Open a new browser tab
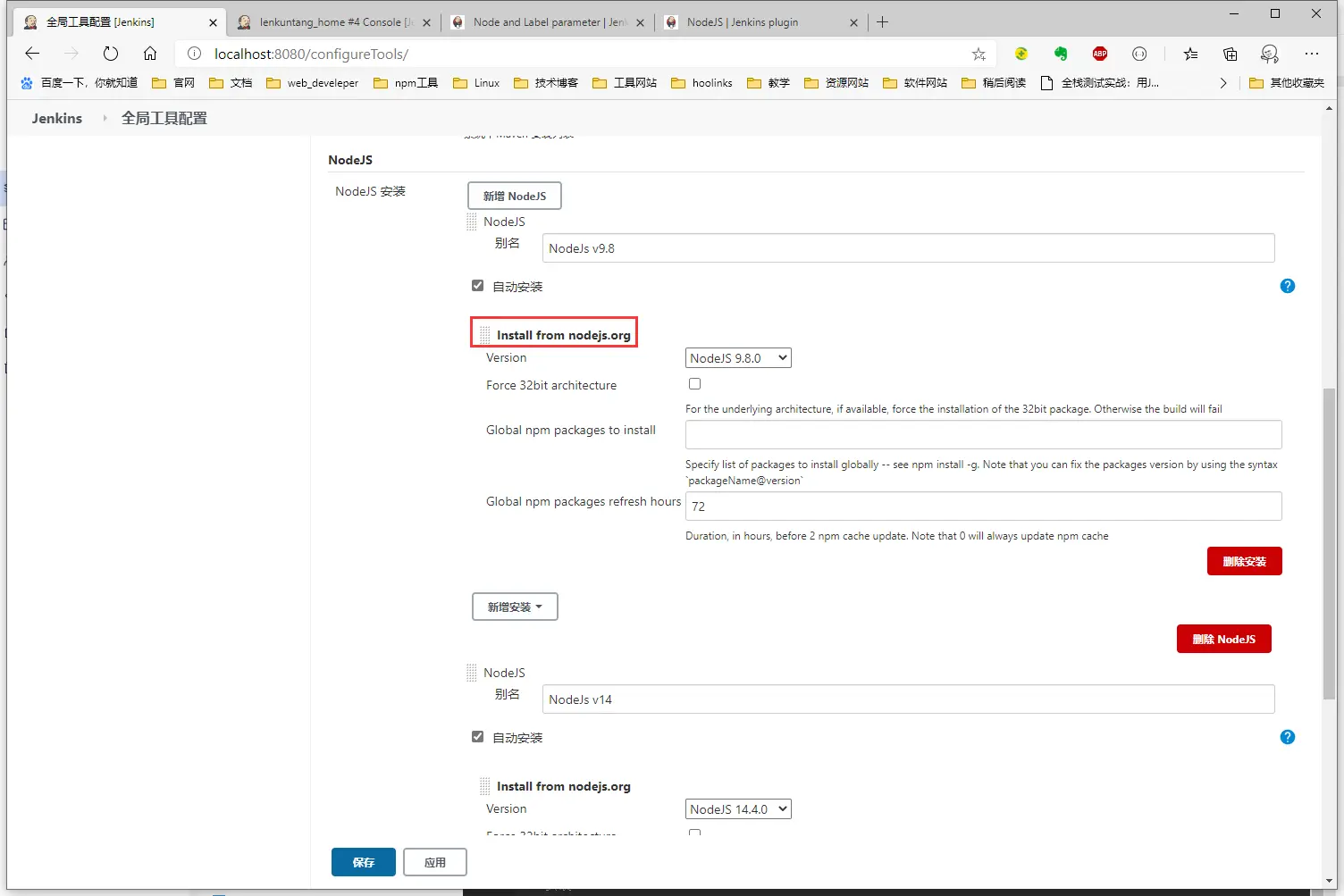Viewport: 1344px width, 896px height. [x=882, y=21]
